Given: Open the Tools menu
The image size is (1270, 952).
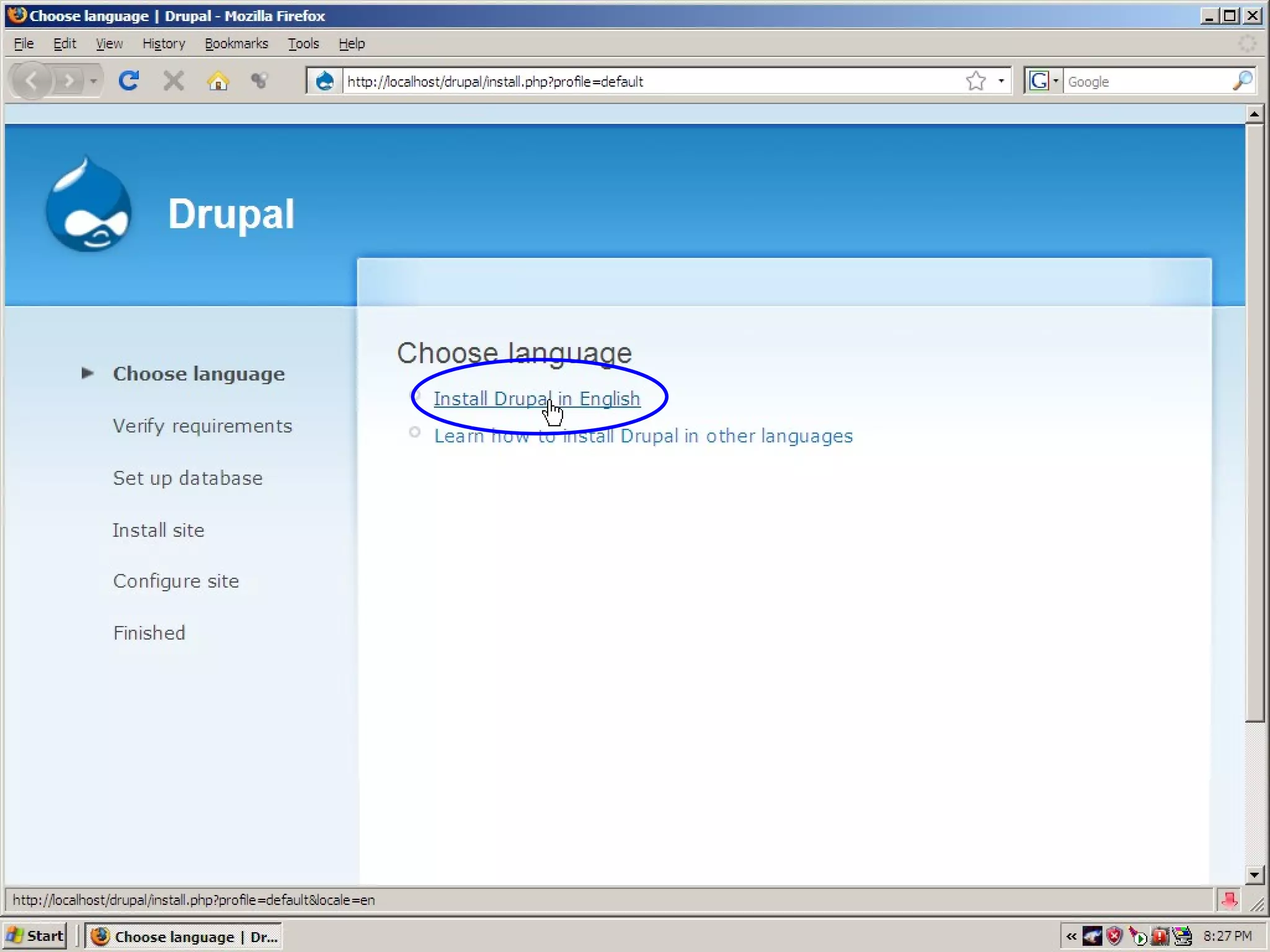Looking at the screenshot, I should coord(303,44).
